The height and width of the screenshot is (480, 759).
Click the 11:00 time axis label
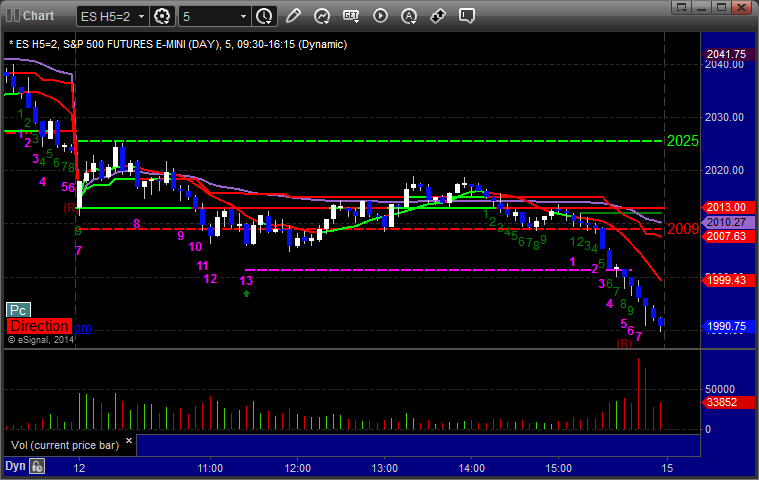coord(210,468)
